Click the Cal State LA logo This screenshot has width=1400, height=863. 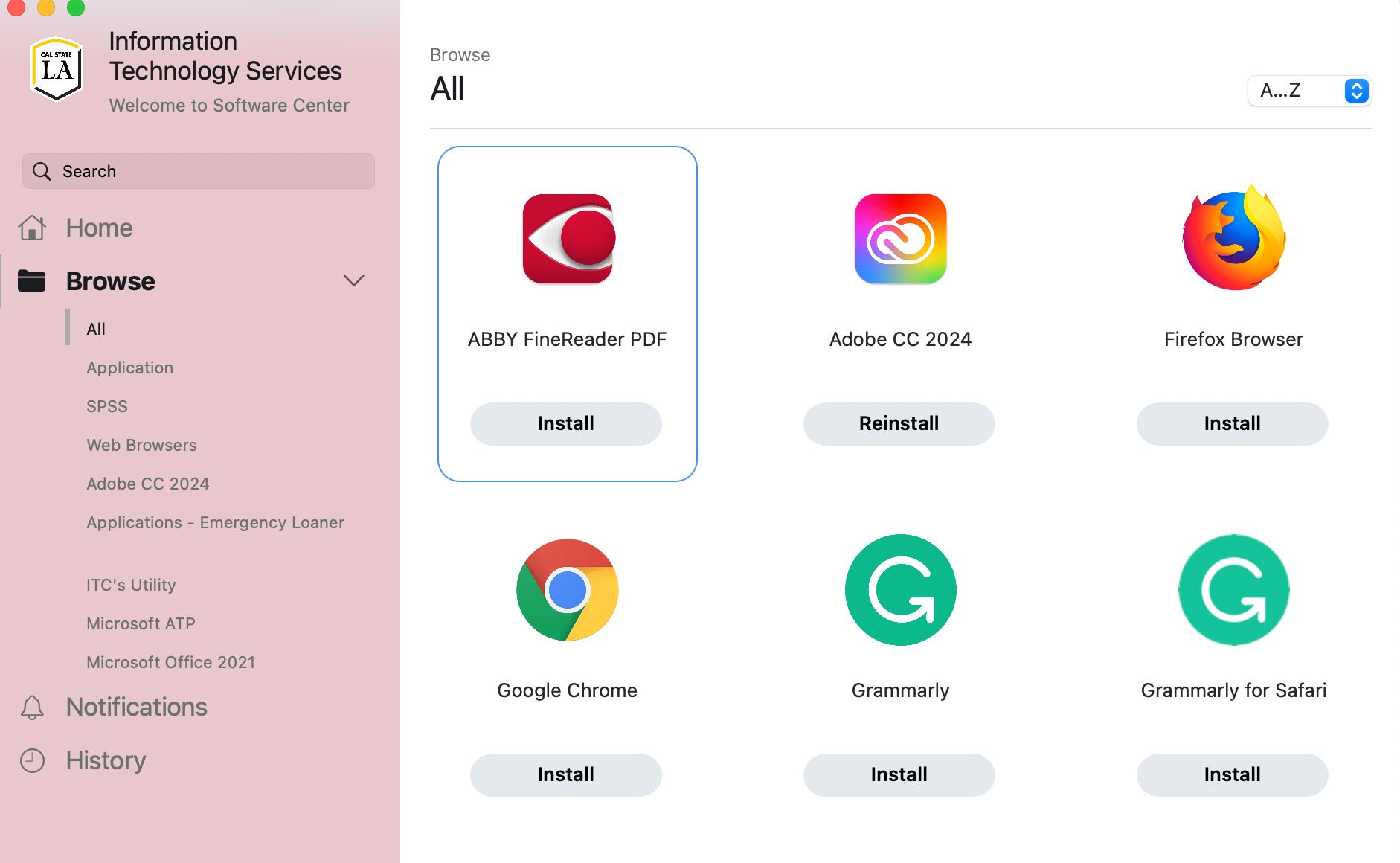point(55,68)
